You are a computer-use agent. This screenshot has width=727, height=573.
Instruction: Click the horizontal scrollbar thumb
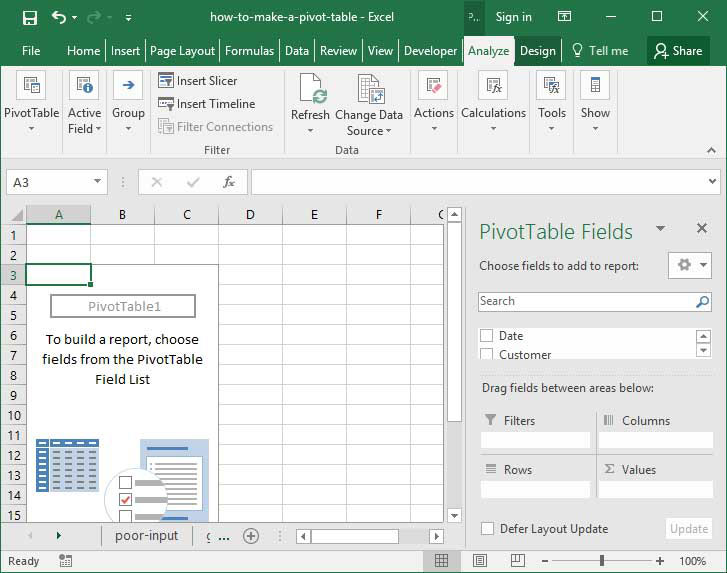pyautogui.click(x=355, y=537)
